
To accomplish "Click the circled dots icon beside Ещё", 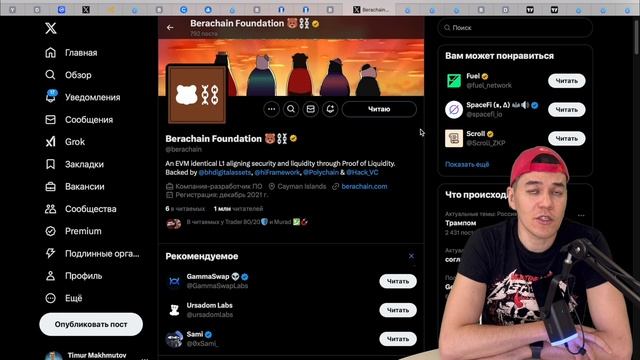I will [50, 298].
